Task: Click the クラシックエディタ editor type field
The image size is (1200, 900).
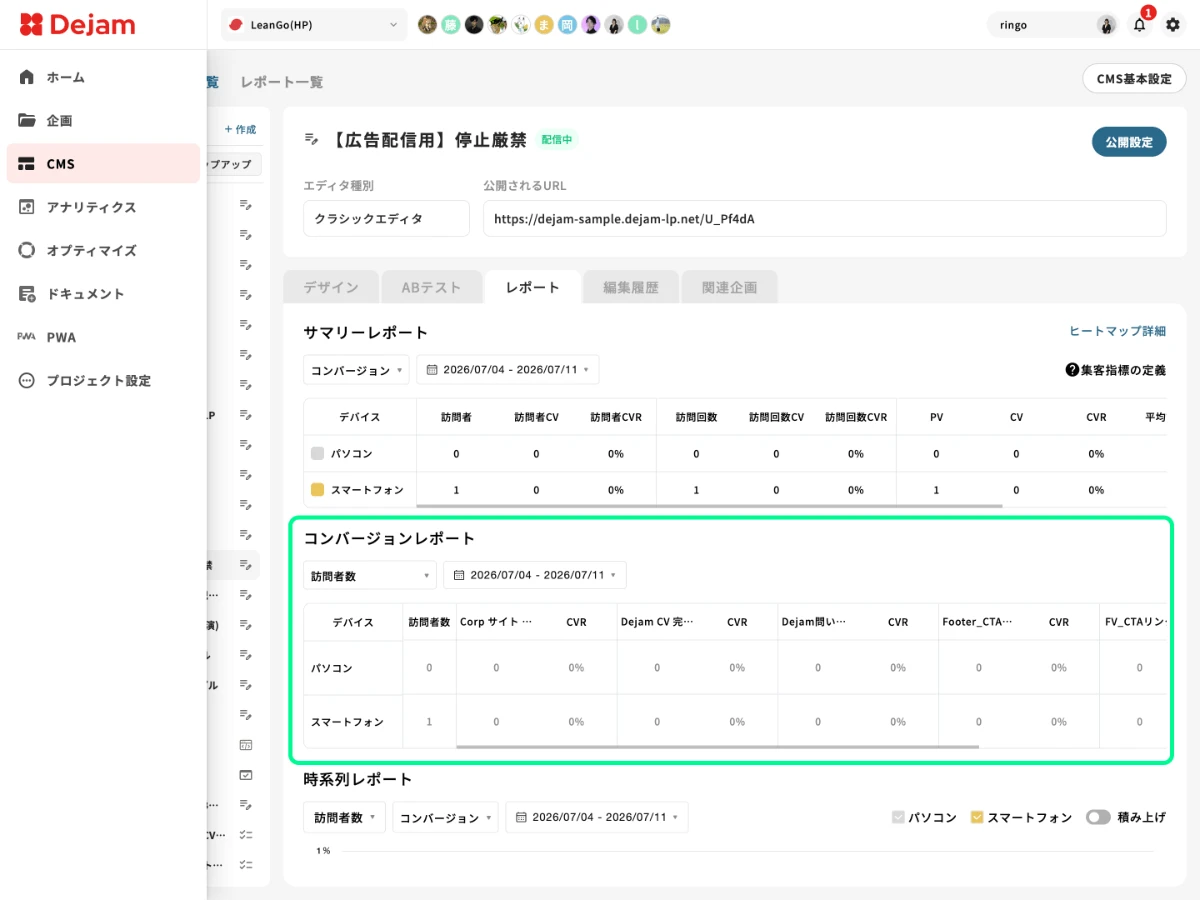Action: click(386, 218)
